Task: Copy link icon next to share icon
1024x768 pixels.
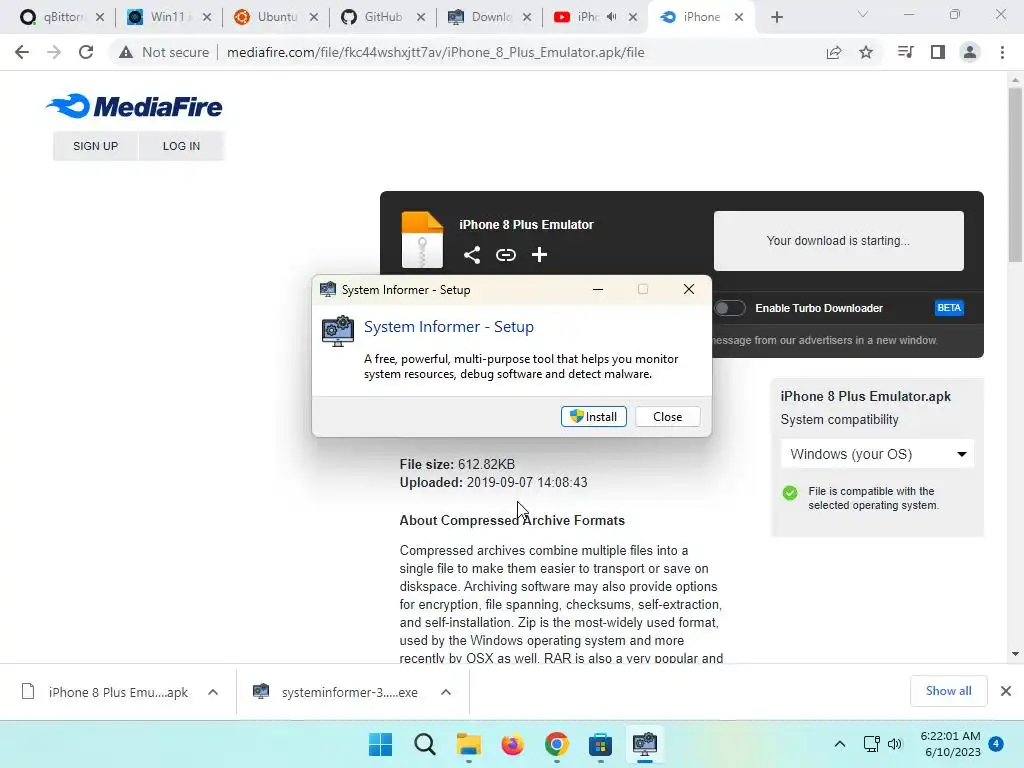Action: coord(505,255)
